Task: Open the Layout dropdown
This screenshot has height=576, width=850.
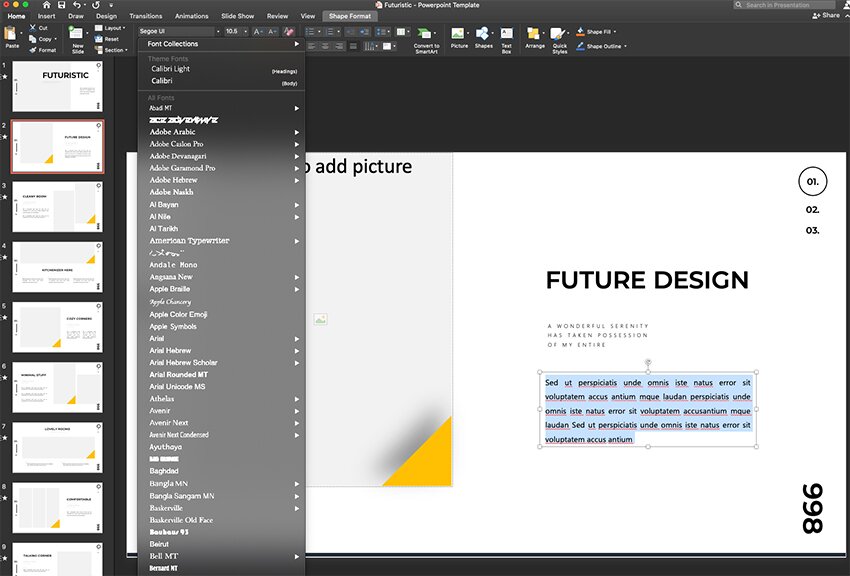Action: coord(114,28)
